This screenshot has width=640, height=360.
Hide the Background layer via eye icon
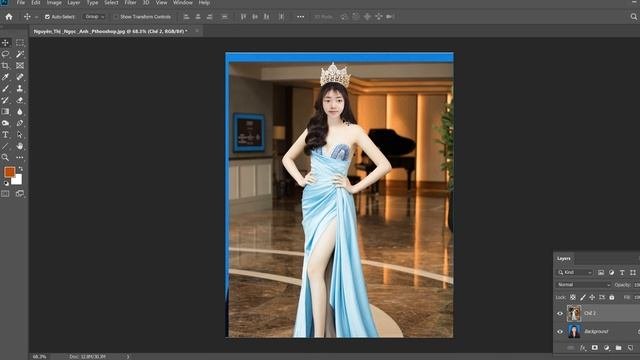click(560, 331)
